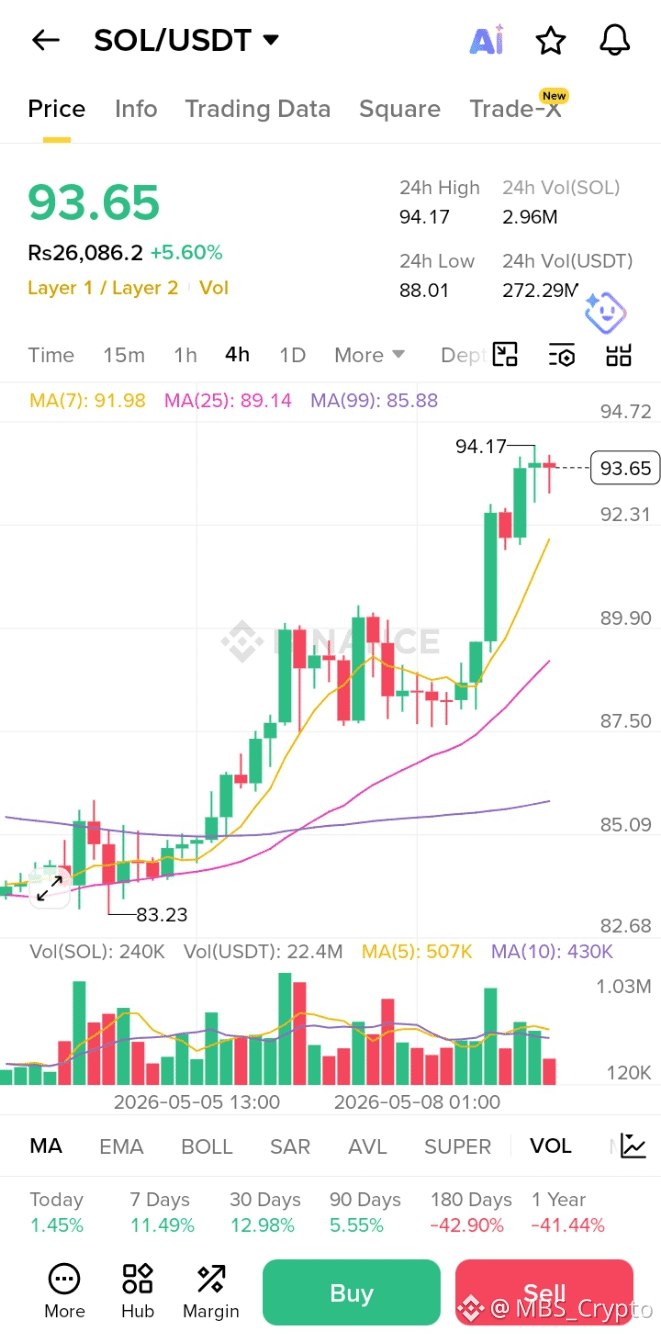This screenshot has height=1334, width=661.
Task: Toggle the VOL sub-indicator
Action: (x=551, y=1146)
